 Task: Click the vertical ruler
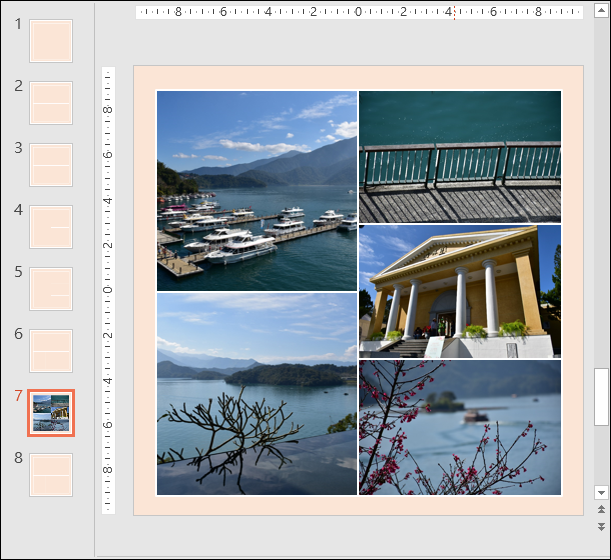tap(108, 290)
